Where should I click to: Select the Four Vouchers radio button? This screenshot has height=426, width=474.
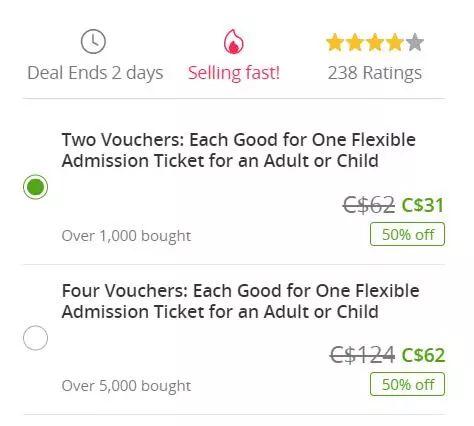tap(36, 338)
